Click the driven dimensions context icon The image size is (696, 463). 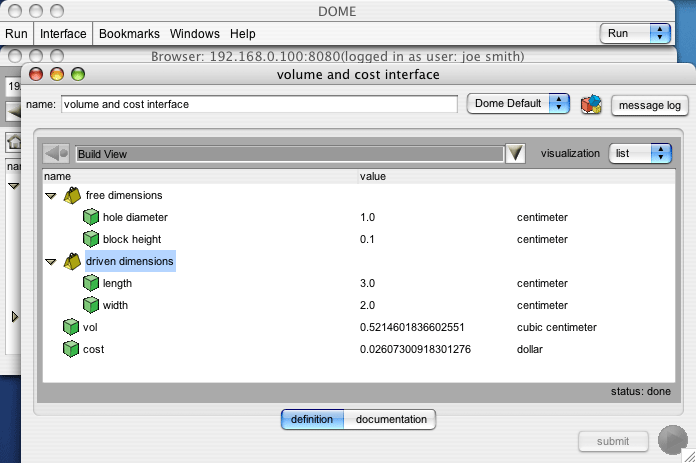point(72,261)
